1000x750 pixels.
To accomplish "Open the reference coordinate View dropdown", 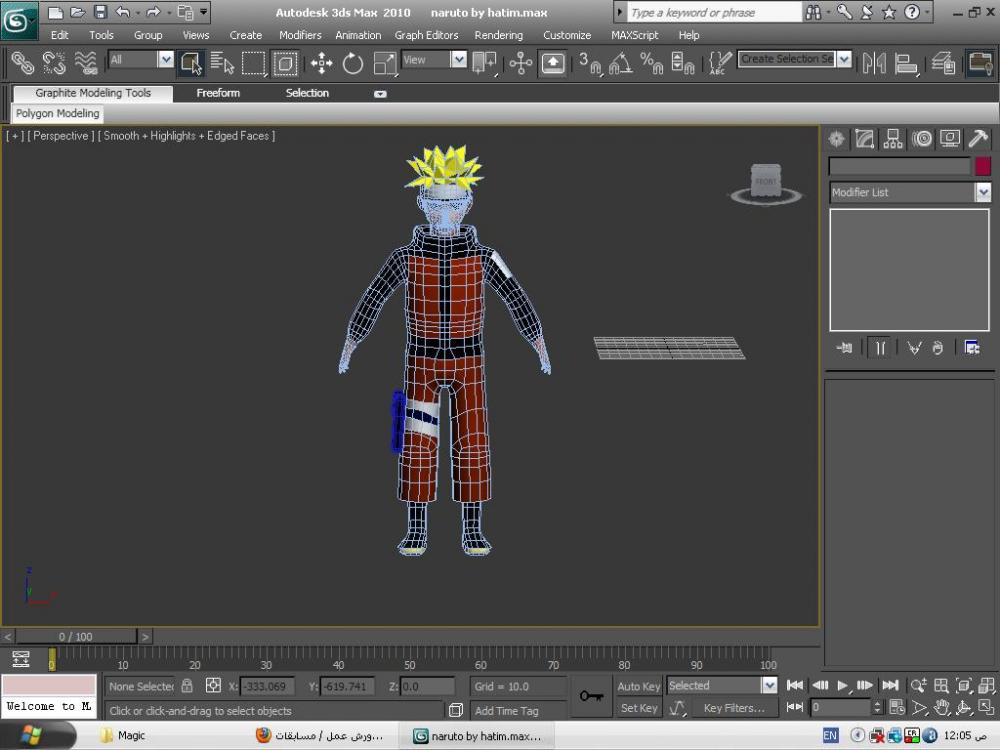I will click(459, 59).
